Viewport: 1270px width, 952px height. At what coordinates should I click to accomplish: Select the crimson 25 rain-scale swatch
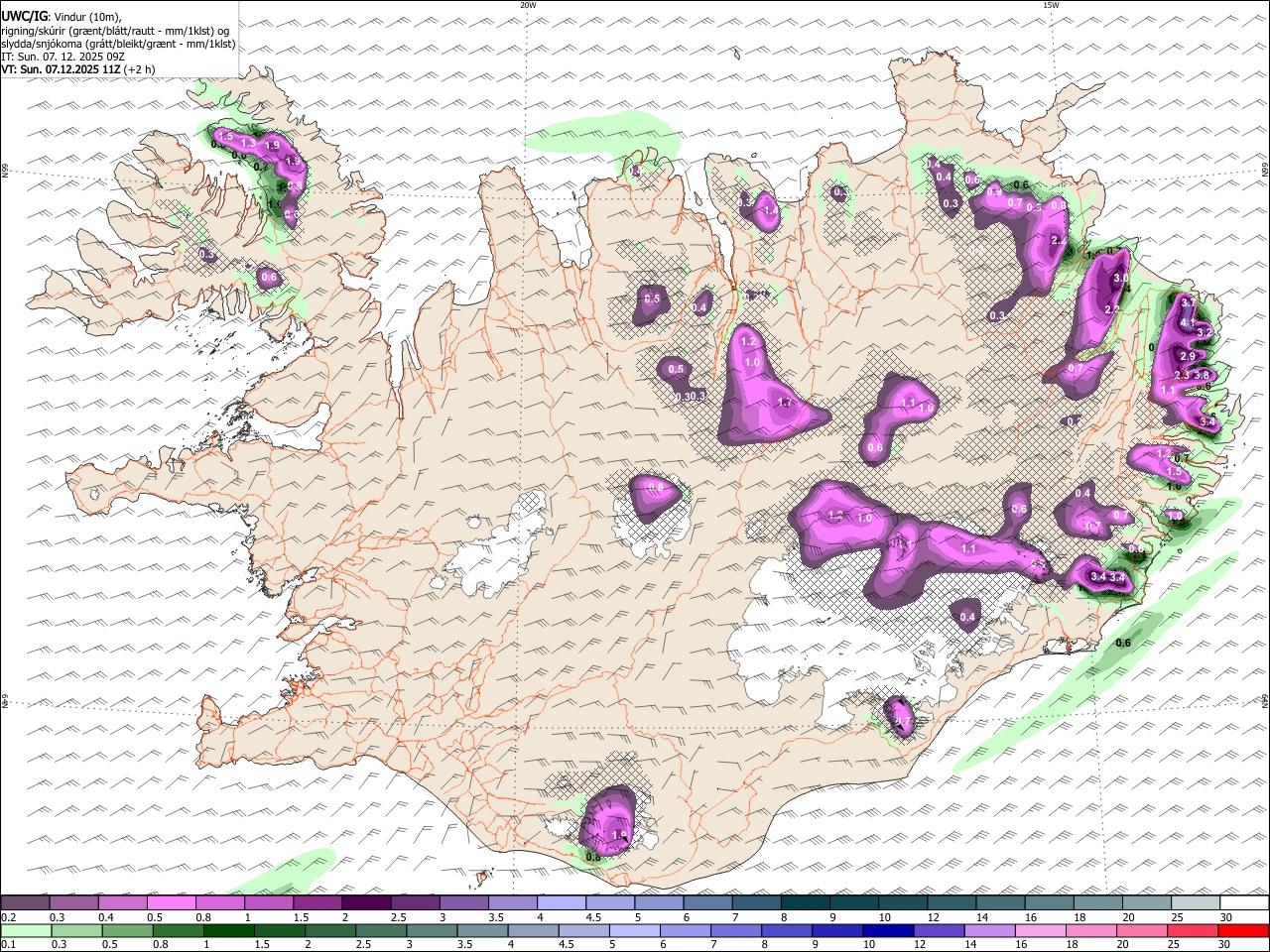pos(1193,931)
